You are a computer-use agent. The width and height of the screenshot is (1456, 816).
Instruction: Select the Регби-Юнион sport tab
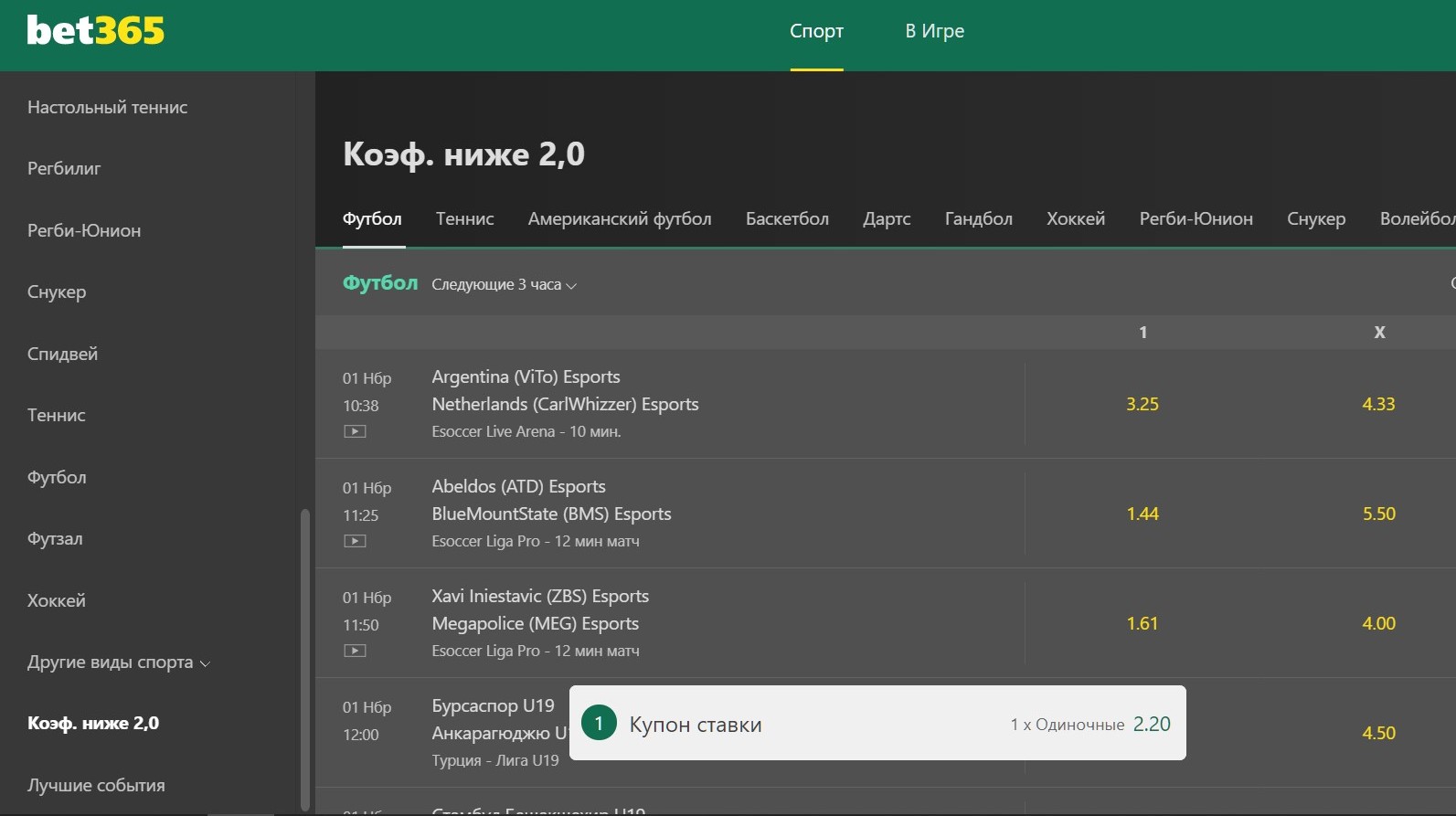point(1196,219)
